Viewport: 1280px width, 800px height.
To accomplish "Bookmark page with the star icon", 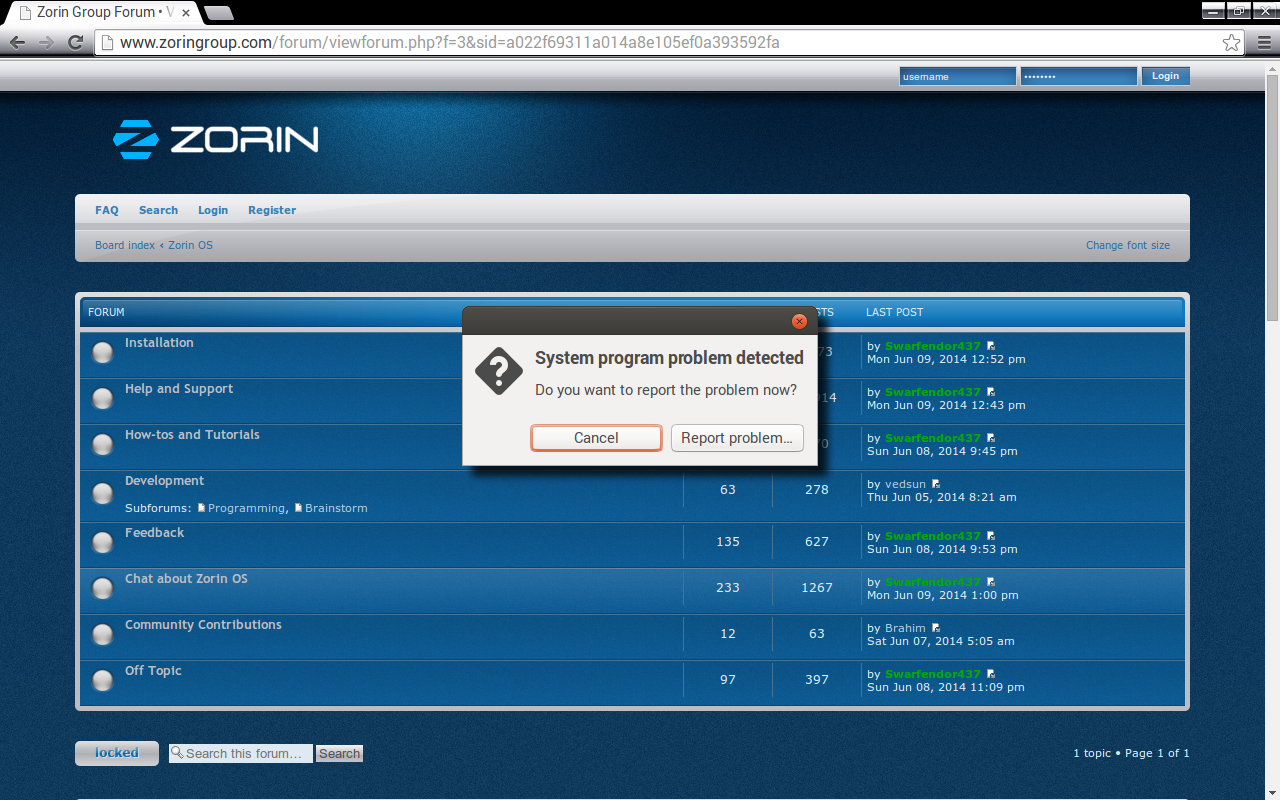I will point(1232,43).
